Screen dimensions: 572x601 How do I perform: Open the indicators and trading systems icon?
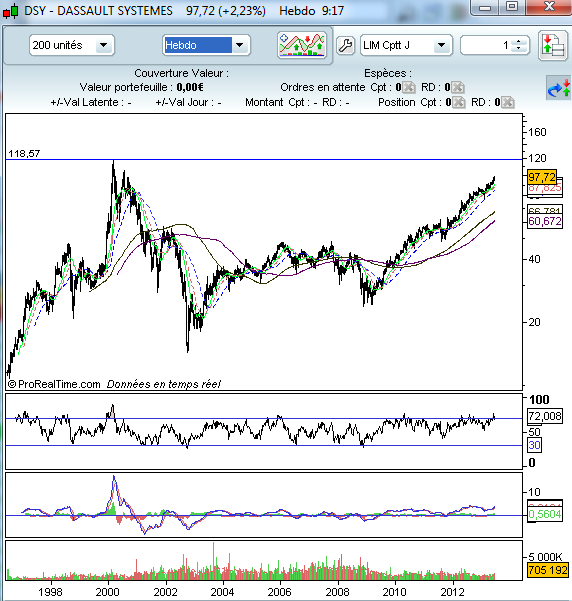[302, 45]
